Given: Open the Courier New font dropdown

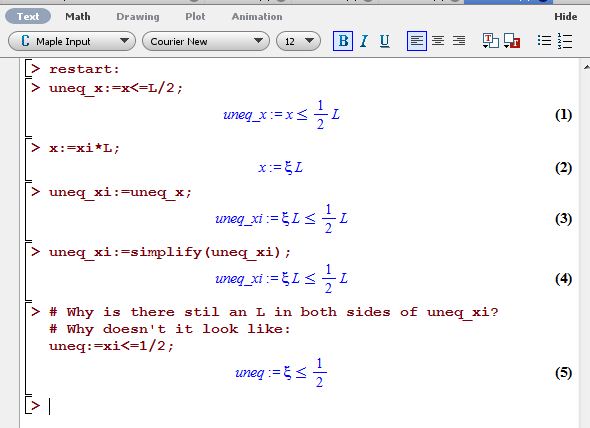Looking at the screenshot, I should pyautogui.click(x=205, y=41).
